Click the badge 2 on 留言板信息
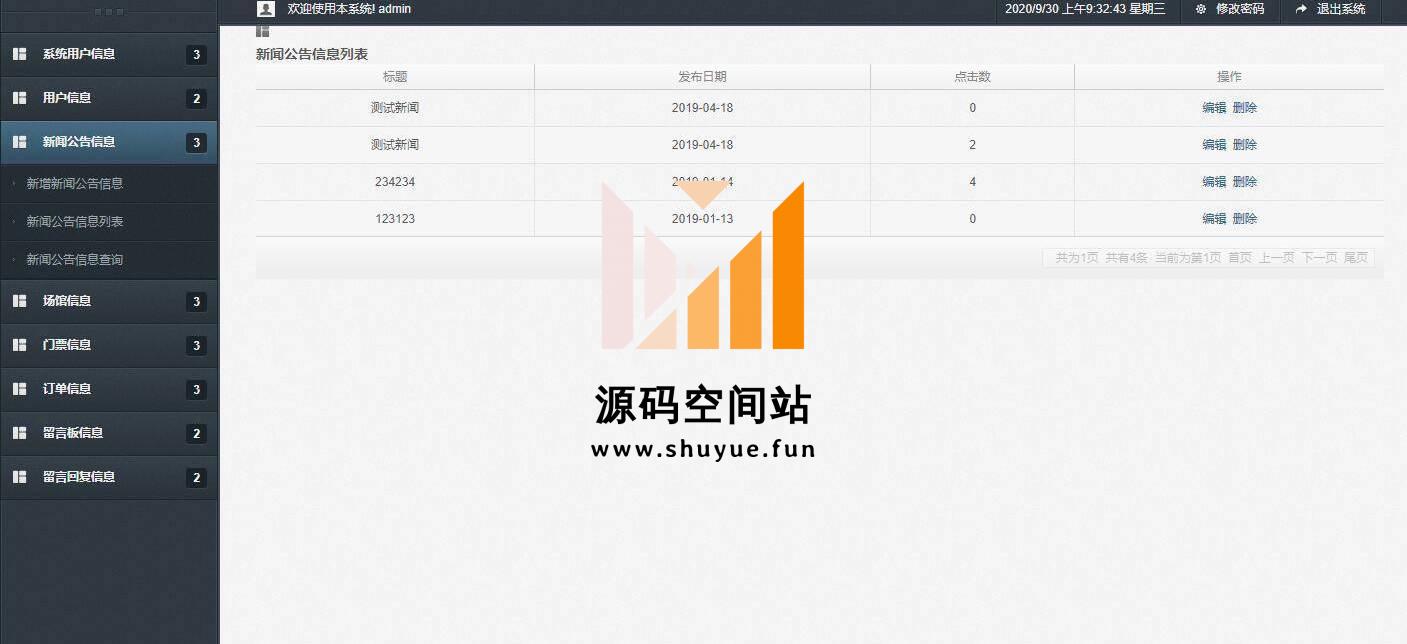The image size is (1407, 644). [x=196, y=434]
